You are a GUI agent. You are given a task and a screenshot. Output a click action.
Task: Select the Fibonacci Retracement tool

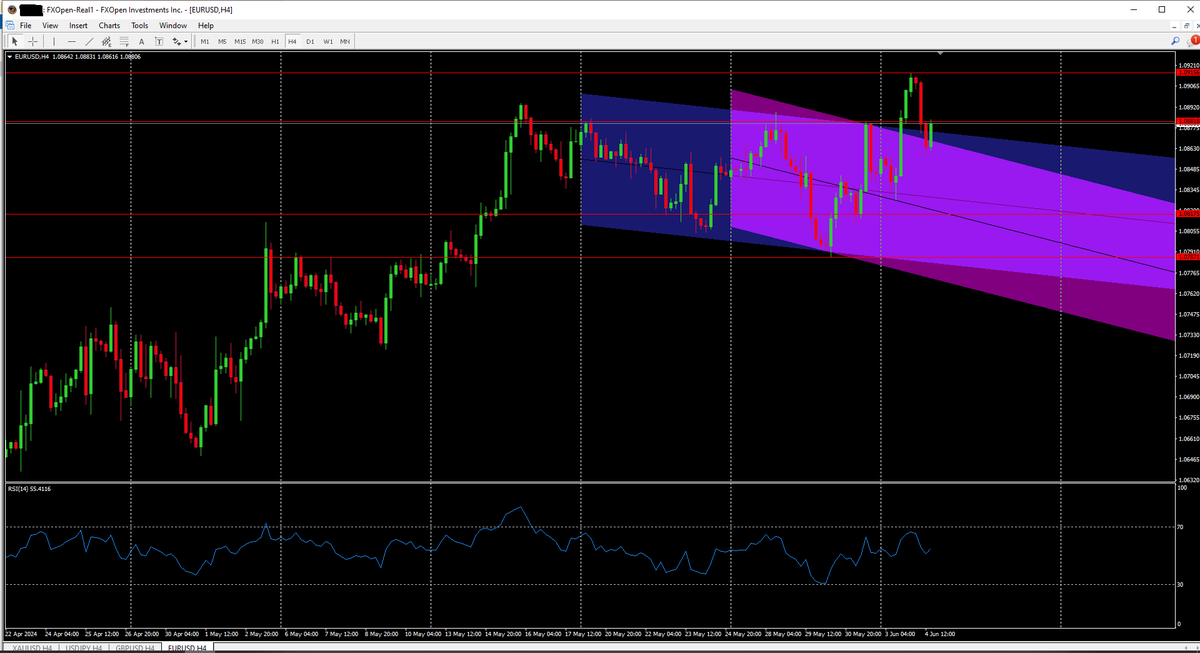tap(124, 41)
